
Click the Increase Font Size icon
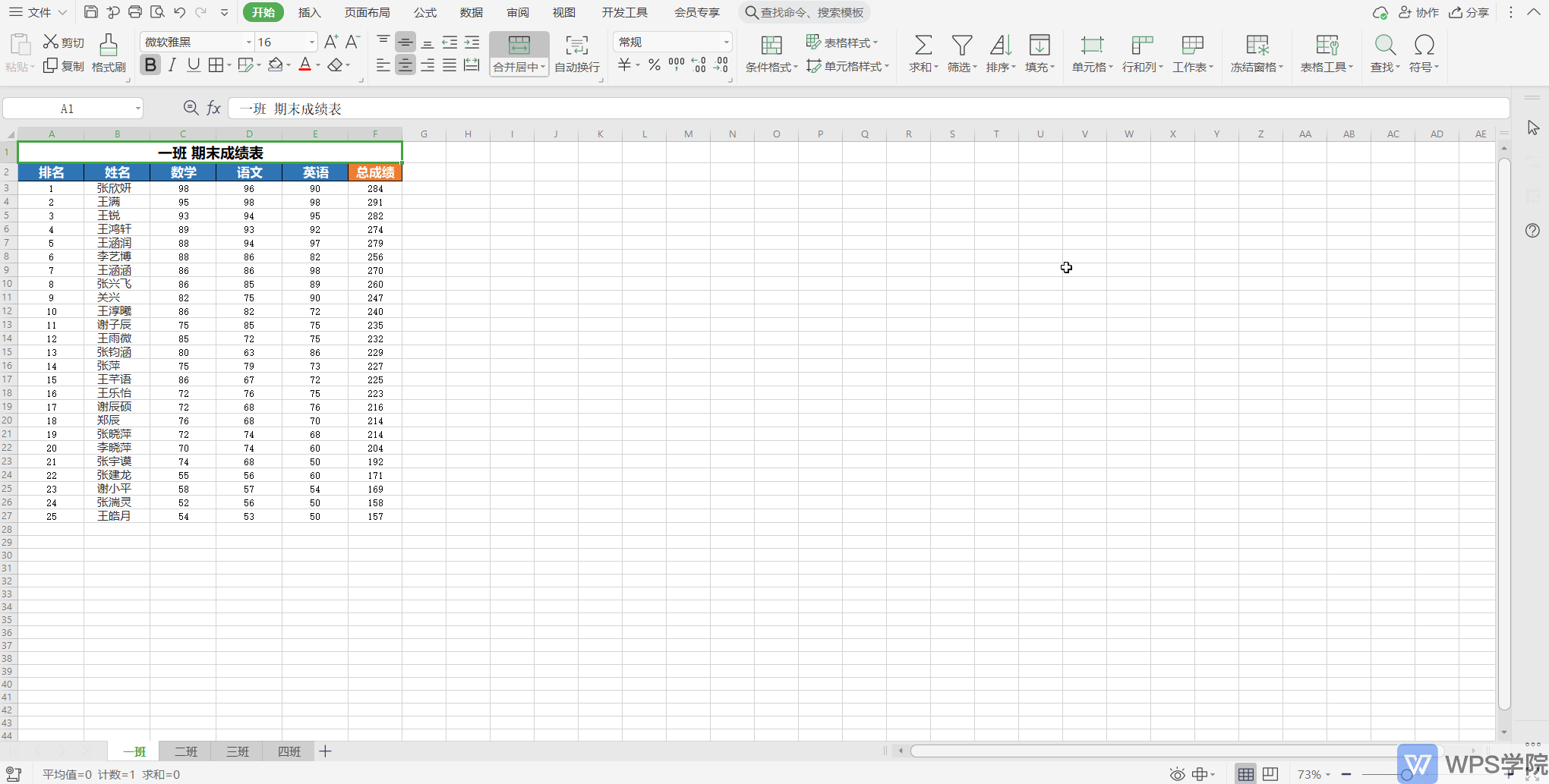tap(330, 42)
